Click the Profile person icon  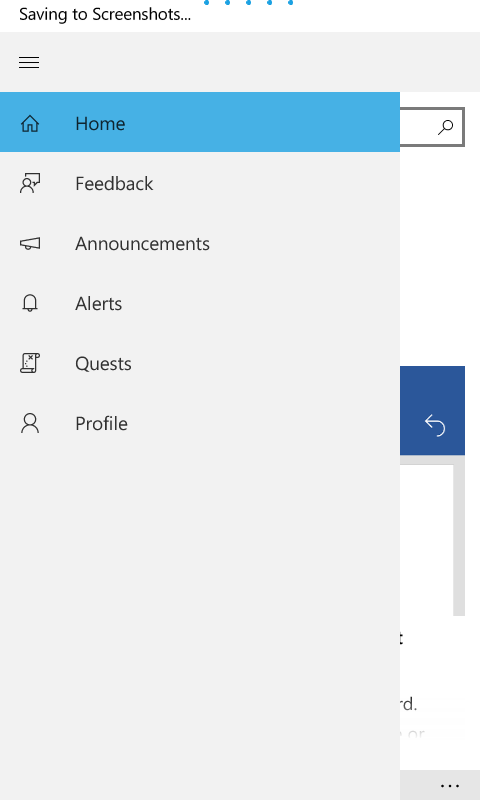(x=30, y=423)
